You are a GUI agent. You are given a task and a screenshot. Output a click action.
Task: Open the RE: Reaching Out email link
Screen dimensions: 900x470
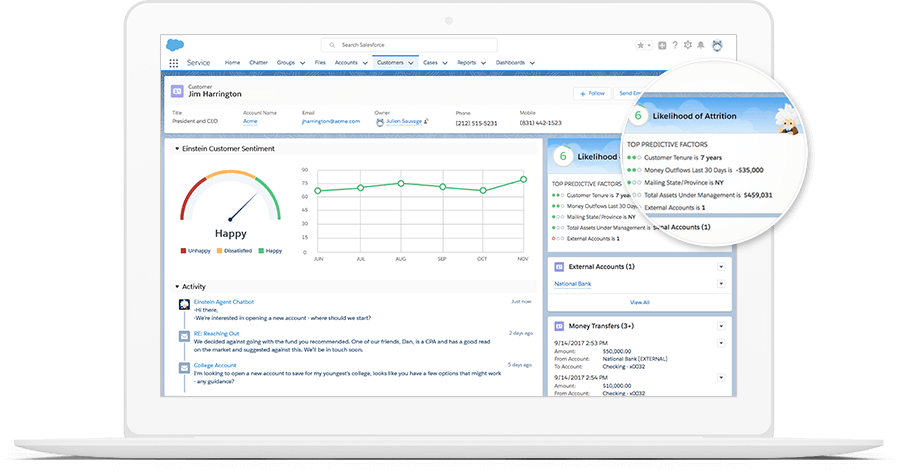(x=216, y=333)
